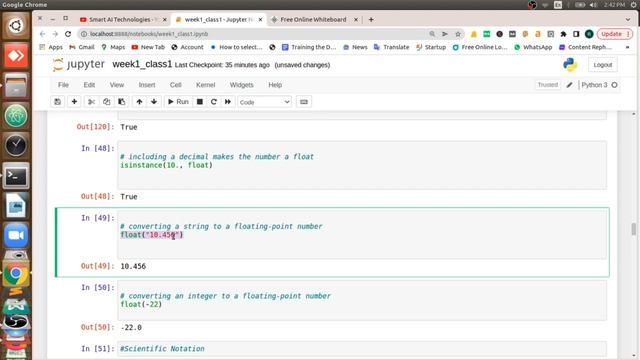Cut selected cells with scissors icon
This screenshot has width=640, height=360.
(x=91, y=102)
